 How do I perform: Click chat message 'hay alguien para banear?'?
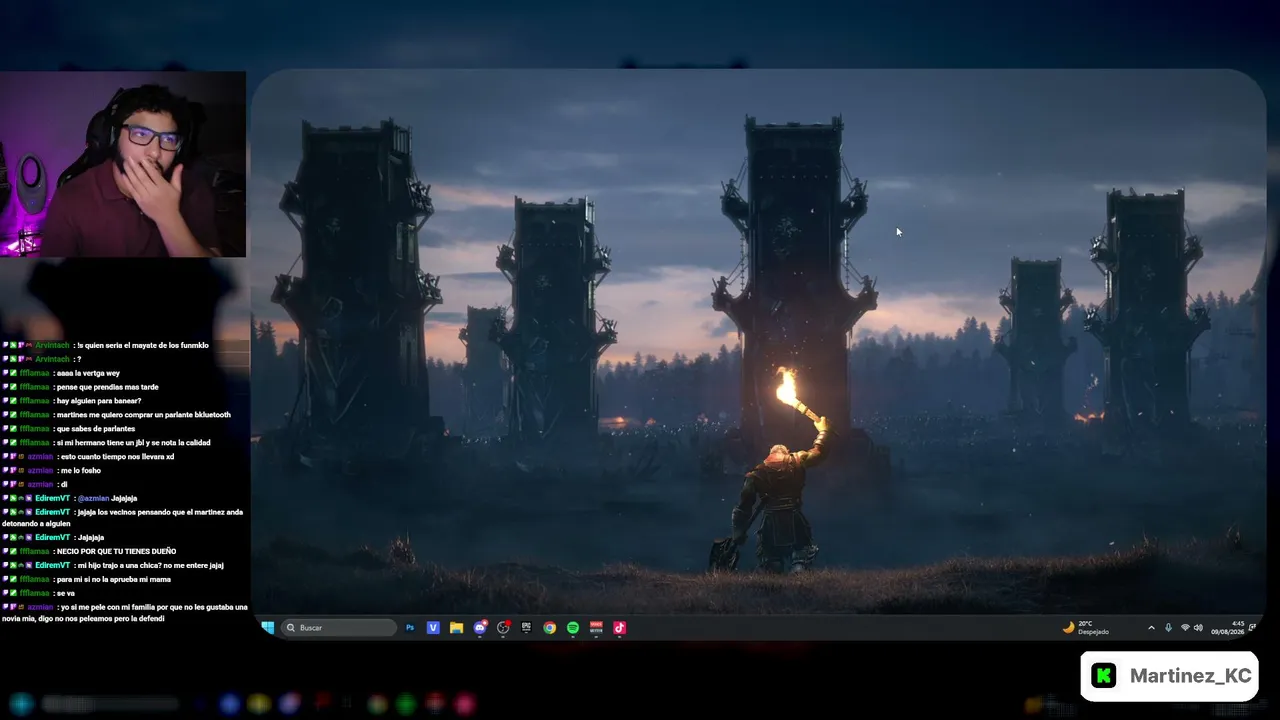pos(98,401)
